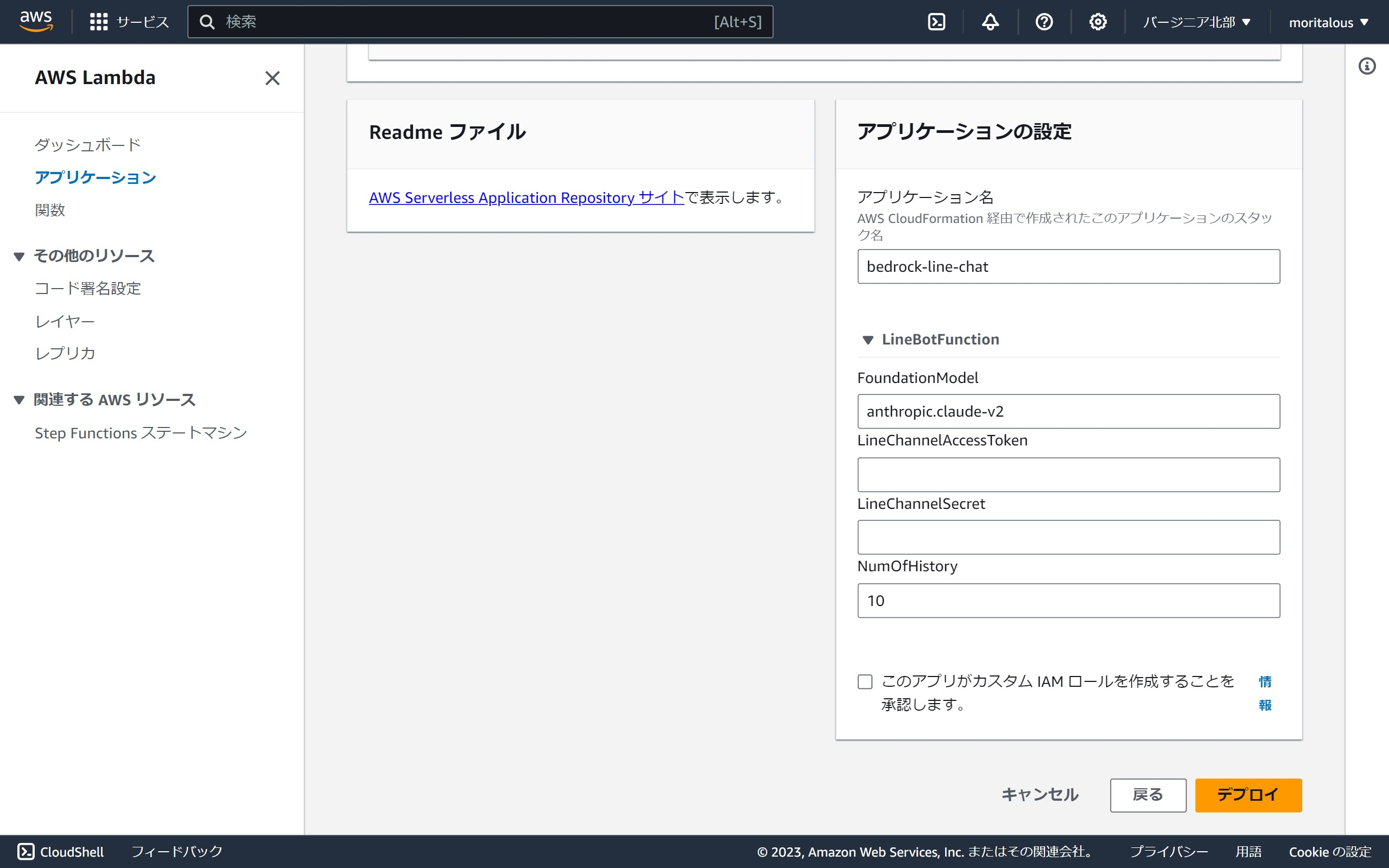Go to ダッシュボード in sidebar
The width and height of the screenshot is (1389, 868).
click(87, 145)
